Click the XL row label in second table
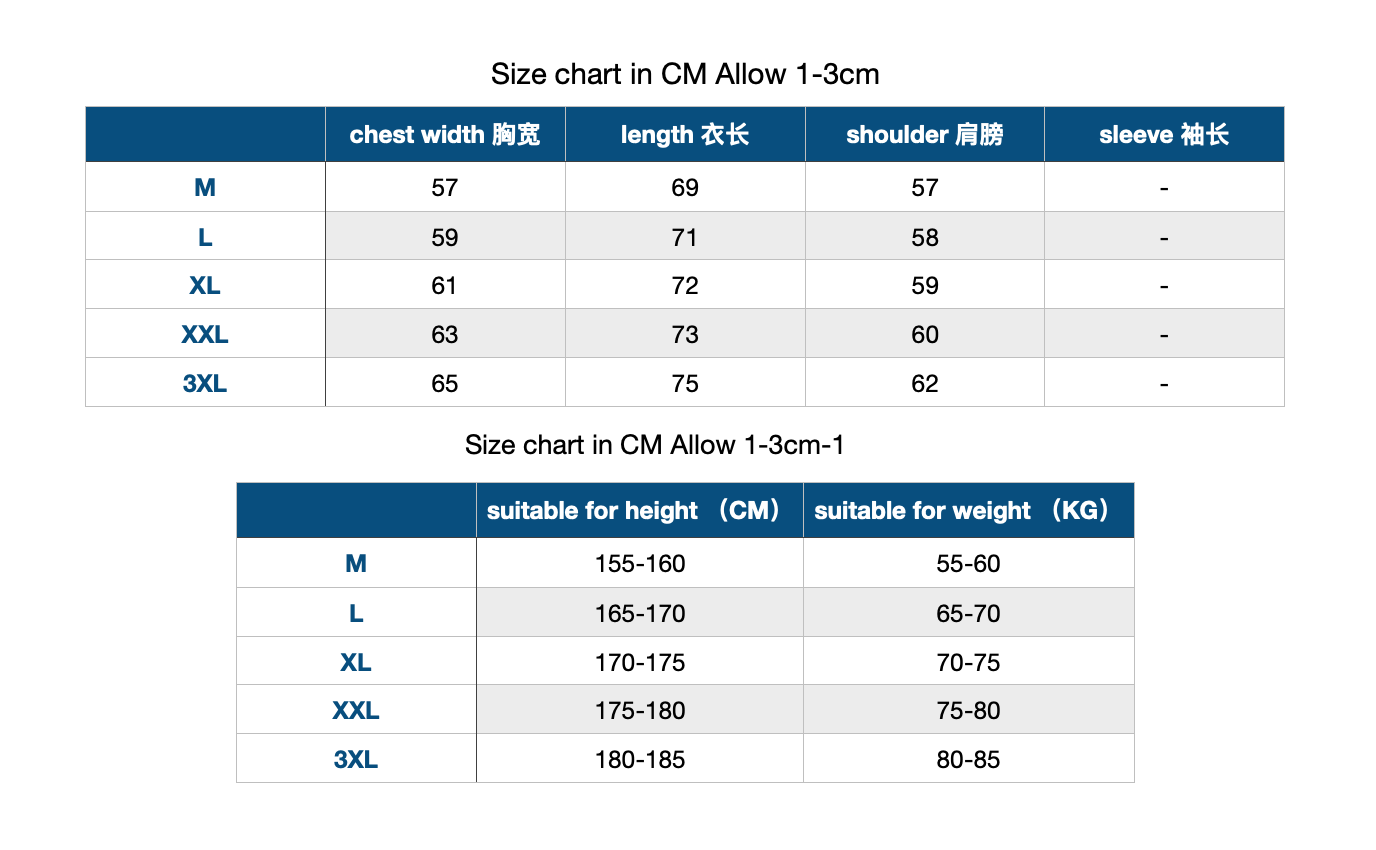This screenshot has height=850, width=1376. tap(356, 662)
